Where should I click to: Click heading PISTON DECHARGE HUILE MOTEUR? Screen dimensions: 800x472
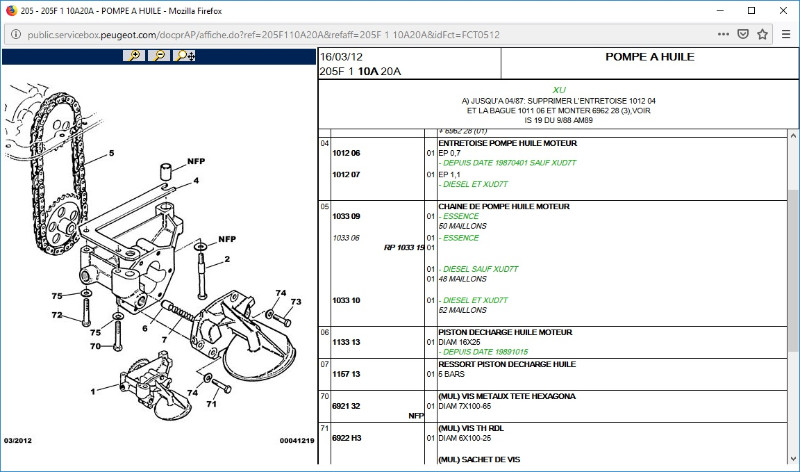pyautogui.click(x=505, y=332)
